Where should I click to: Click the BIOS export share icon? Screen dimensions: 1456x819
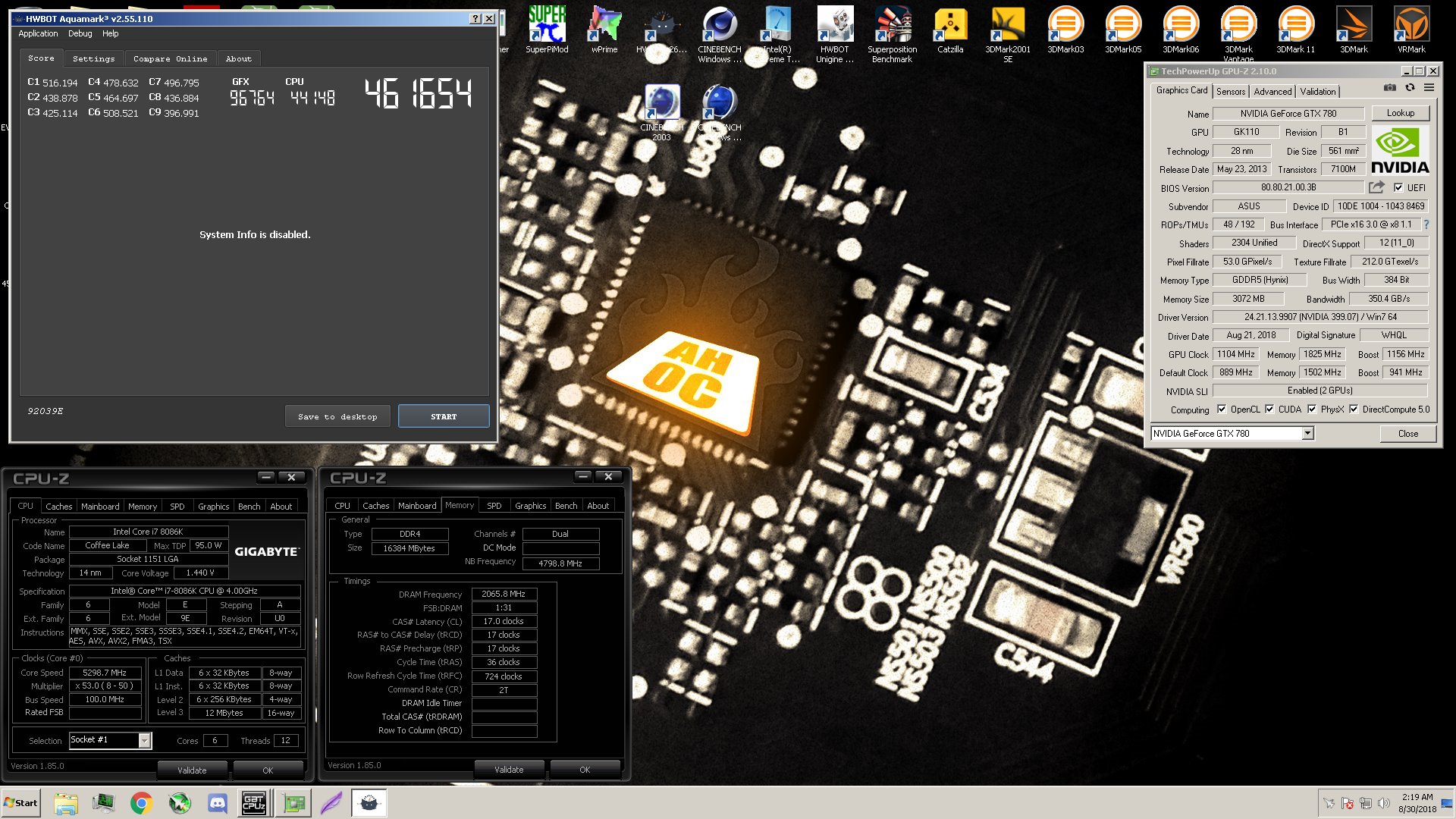(1376, 187)
